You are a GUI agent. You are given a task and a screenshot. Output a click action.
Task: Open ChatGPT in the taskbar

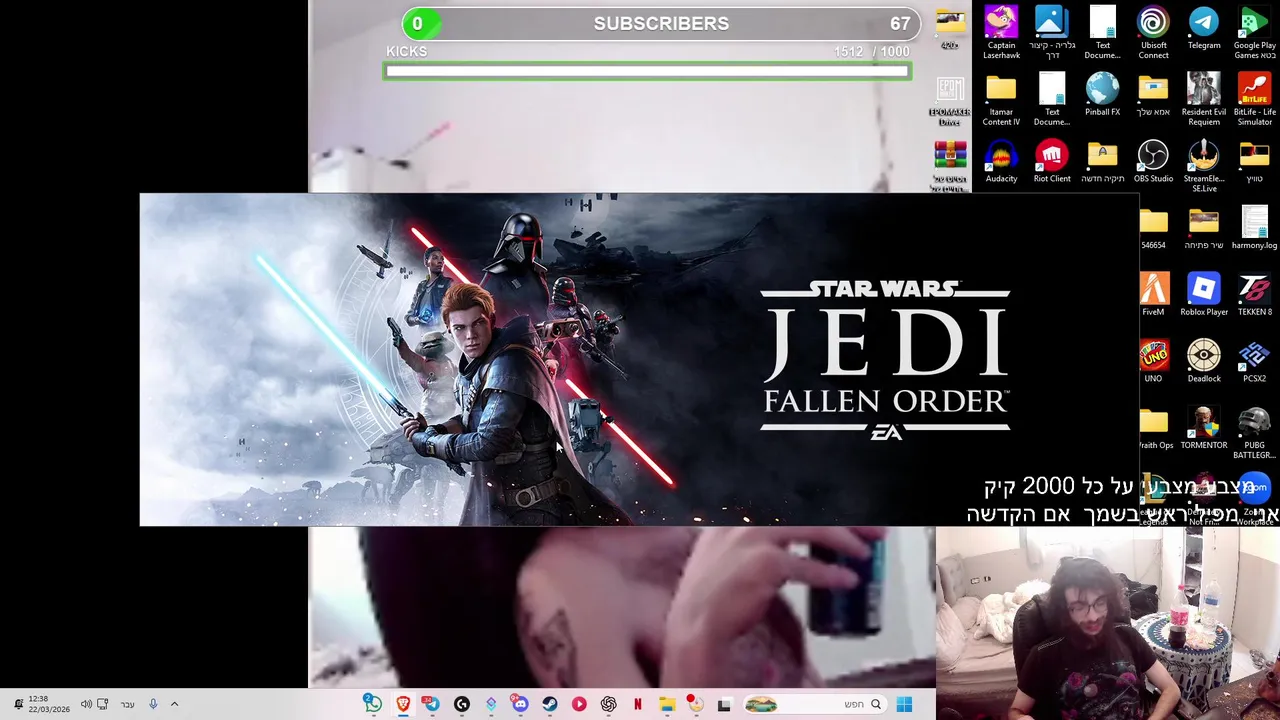tap(608, 704)
